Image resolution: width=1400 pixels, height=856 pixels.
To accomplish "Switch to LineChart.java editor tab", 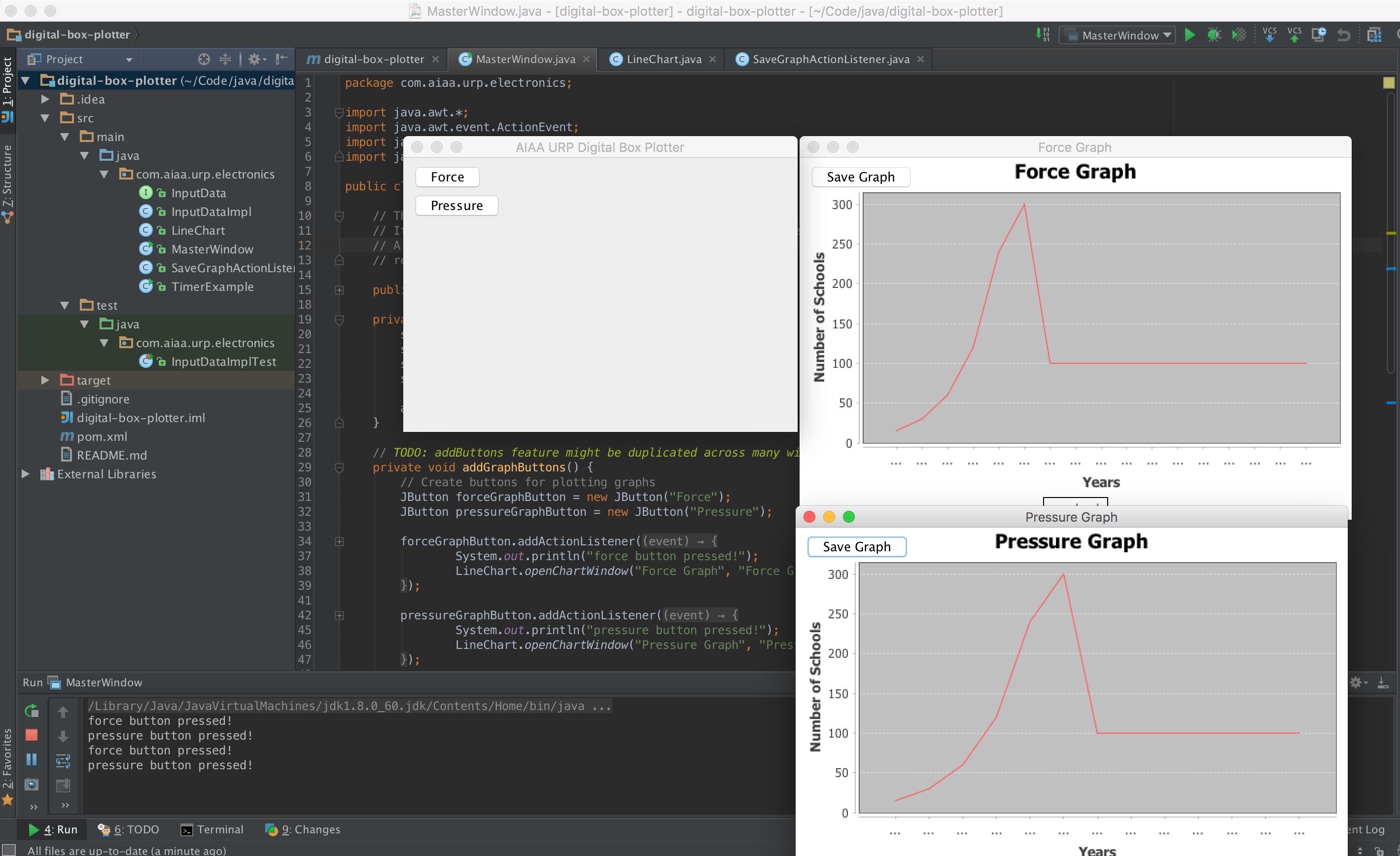I will [664, 59].
